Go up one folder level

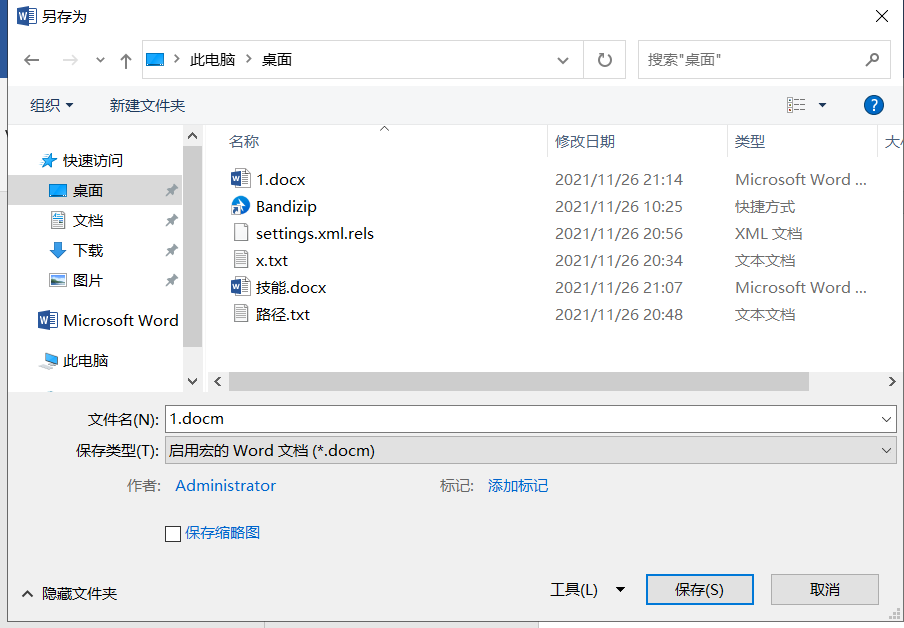[x=126, y=60]
